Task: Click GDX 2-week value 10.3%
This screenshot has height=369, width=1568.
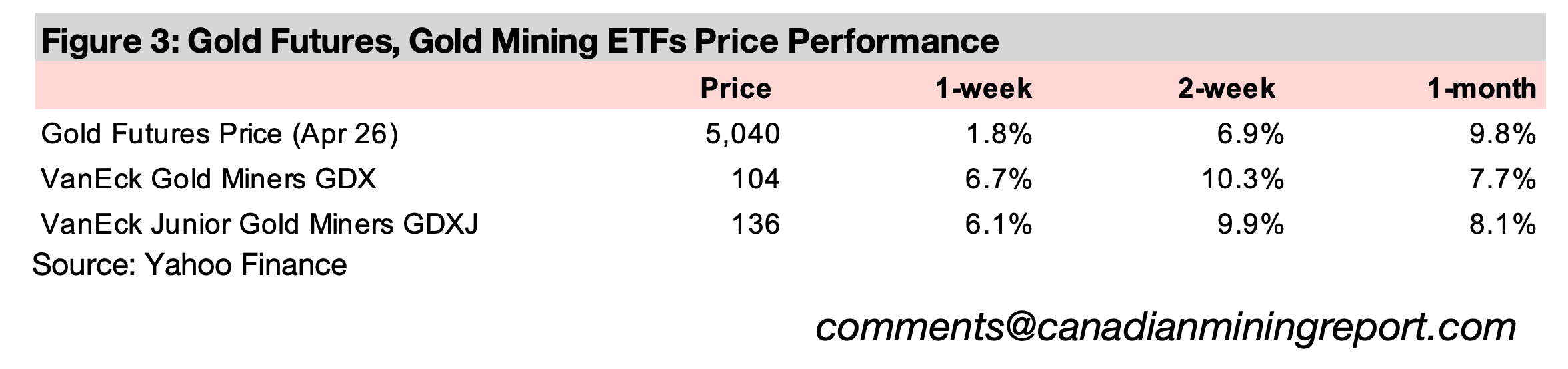Action: (x=1243, y=179)
